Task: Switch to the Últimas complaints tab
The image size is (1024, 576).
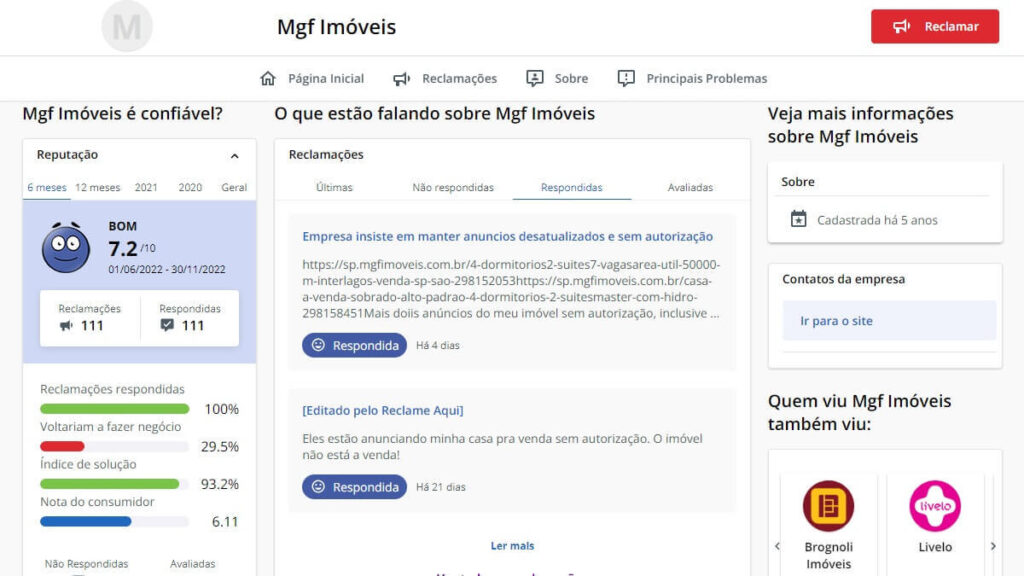Action: [334, 187]
